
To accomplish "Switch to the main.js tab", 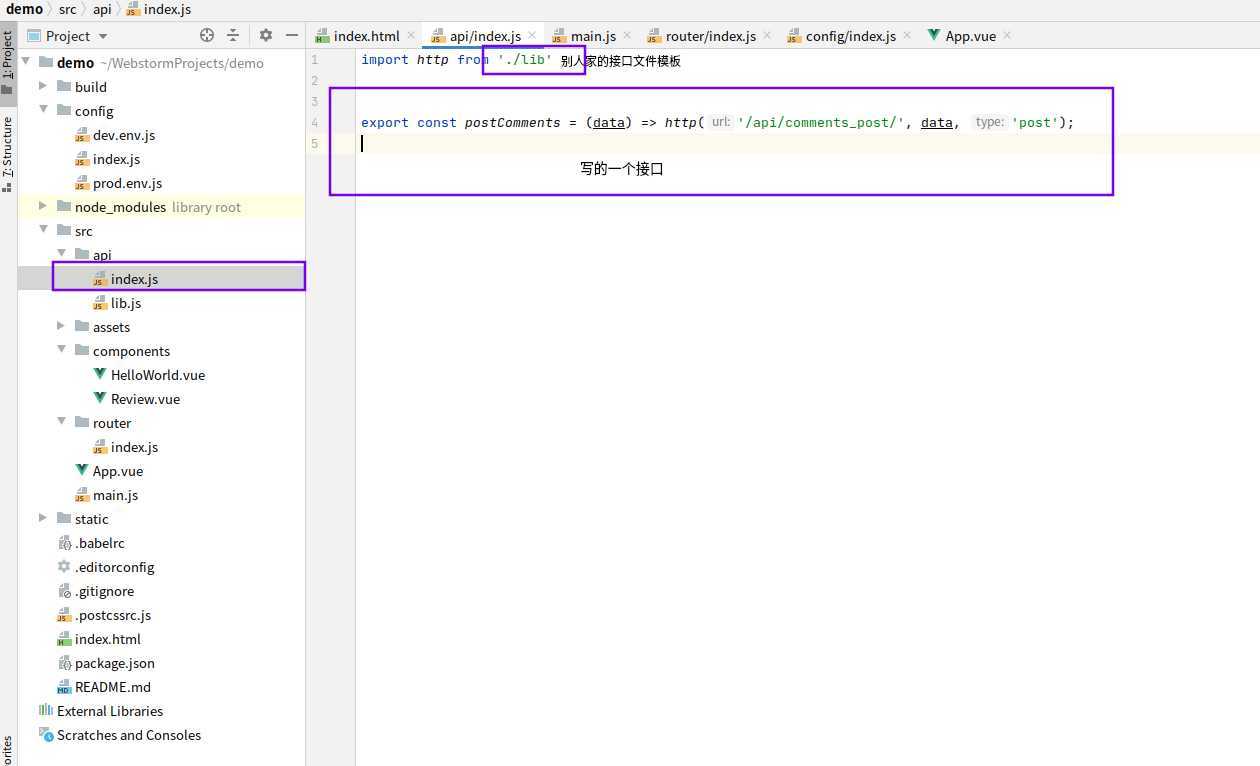I will click(x=593, y=36).
